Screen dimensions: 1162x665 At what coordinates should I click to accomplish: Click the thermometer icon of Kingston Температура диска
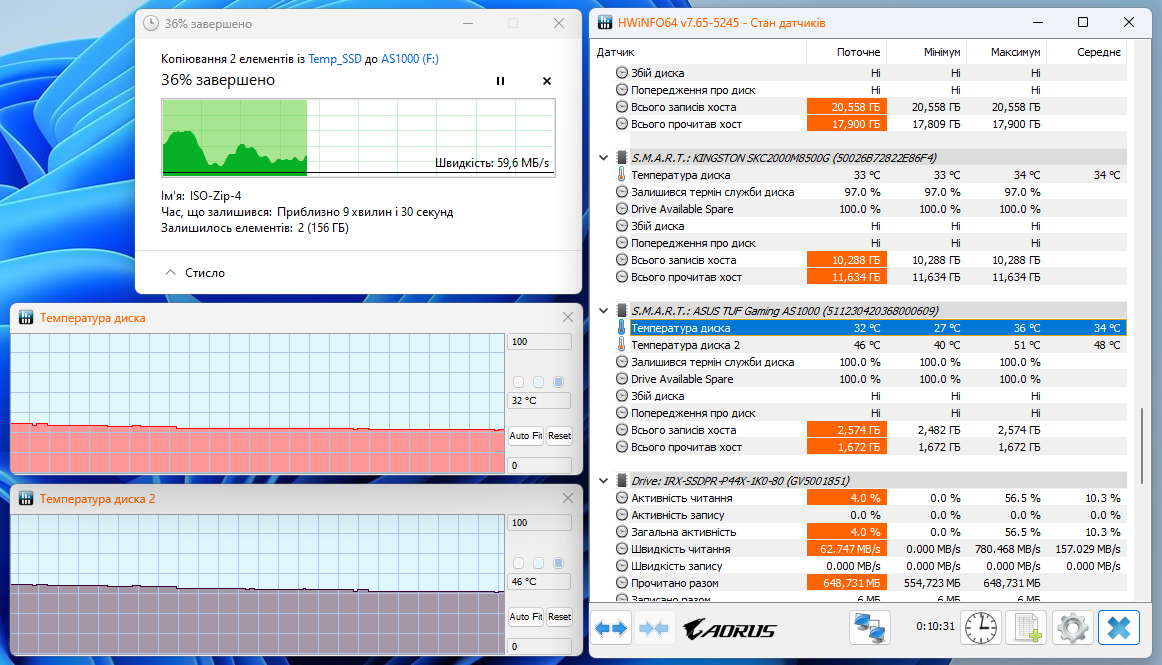621,175
